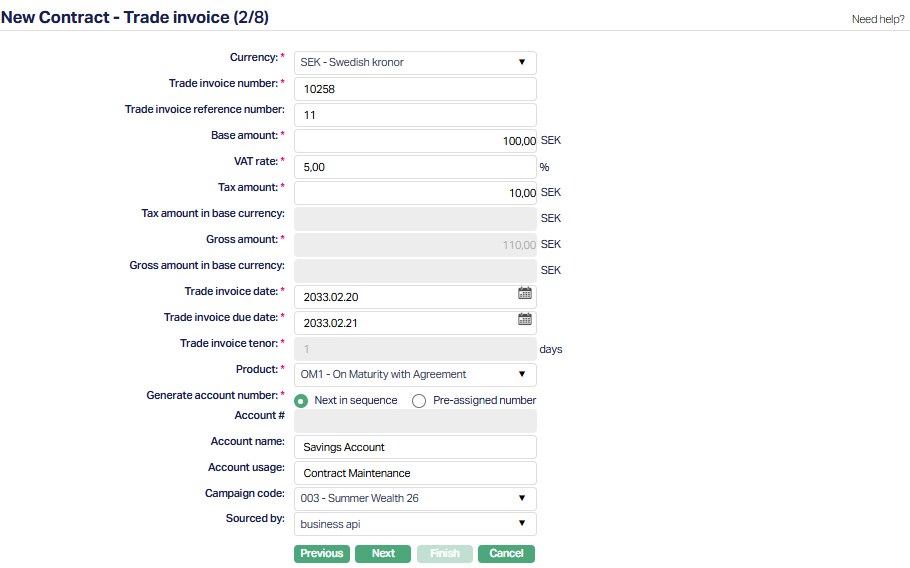Open the 'Need help?' link
Screen dimensions: 910x568
877,19
